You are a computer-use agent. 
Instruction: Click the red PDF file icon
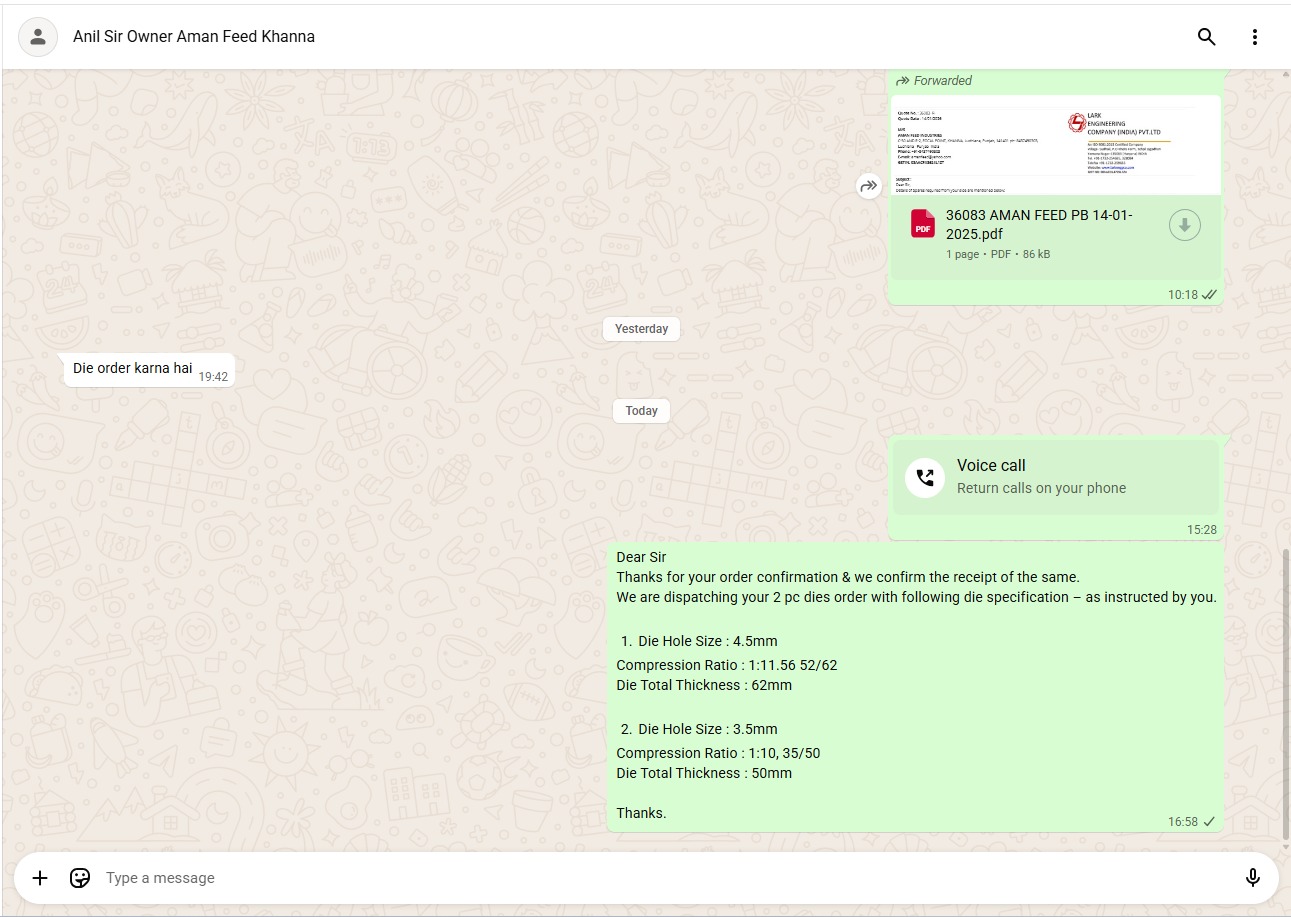click(922, 224)
